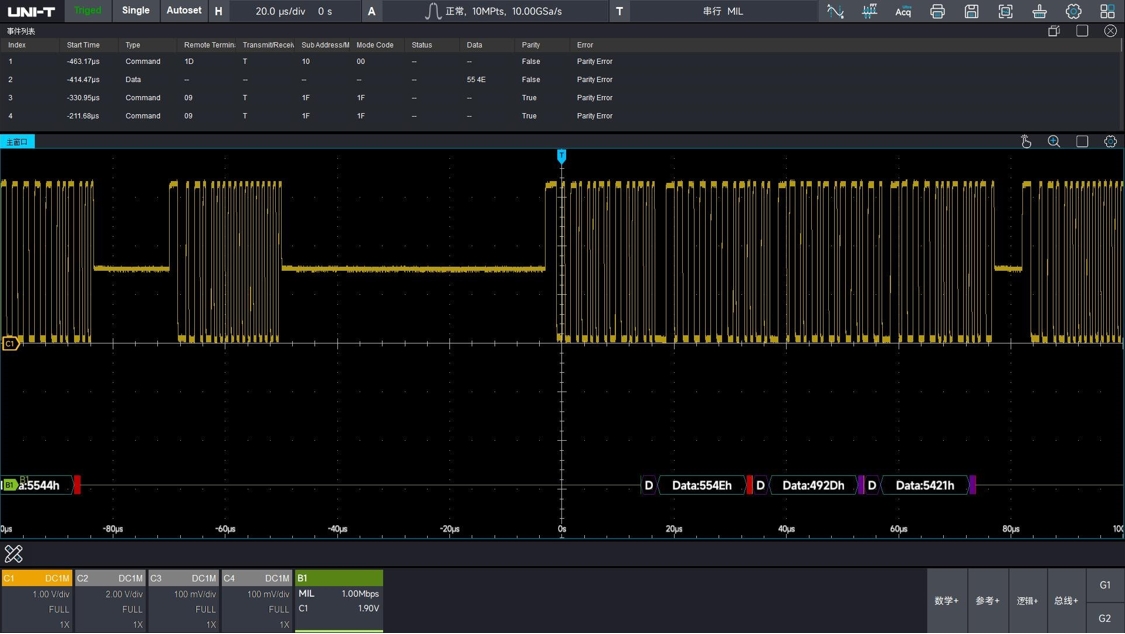Click the print icon

click(x=937, y=11)
